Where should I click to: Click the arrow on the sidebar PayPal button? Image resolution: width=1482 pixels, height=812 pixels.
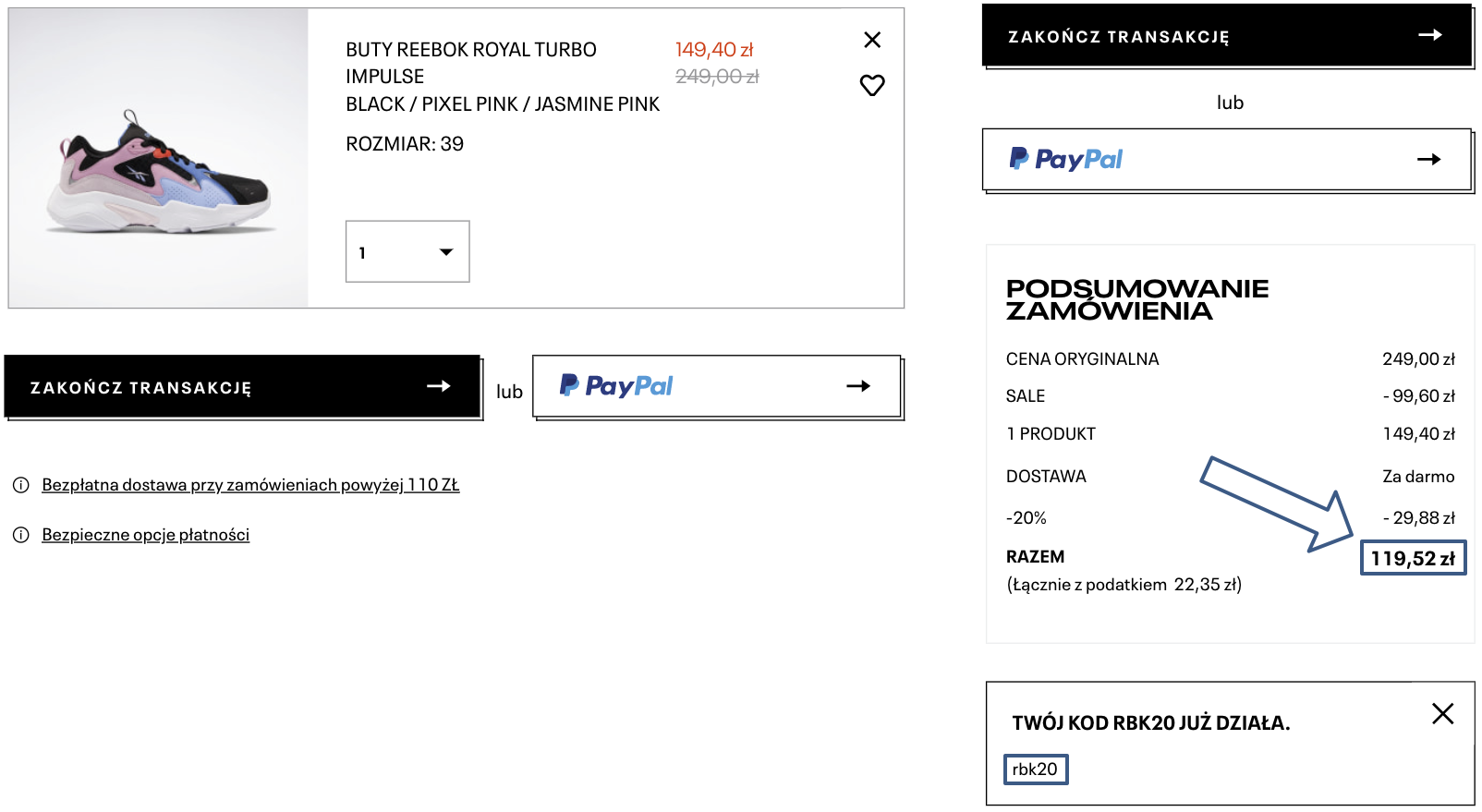(x=1428, y=160)
